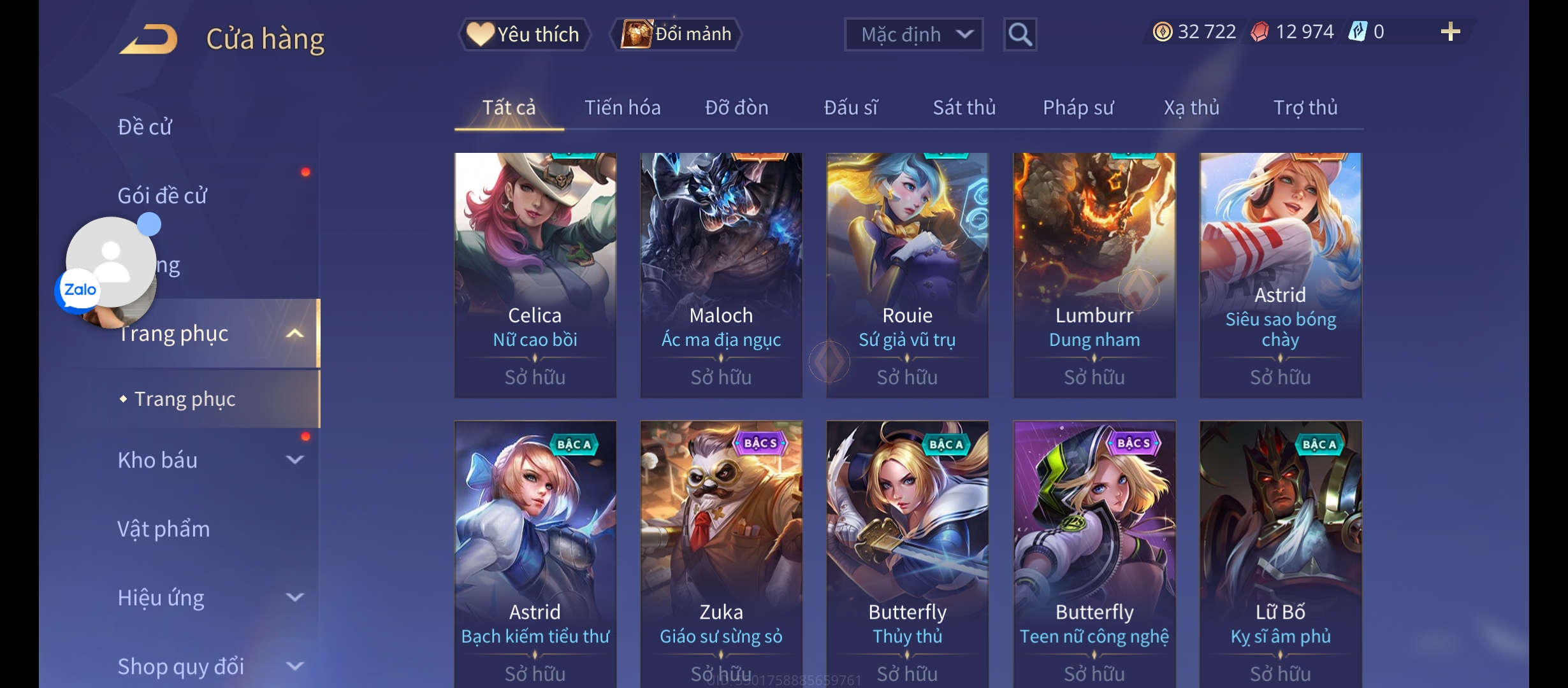Tap the blue voucher currency icon
Image resolution: width=1568 pixels, height=688 pixels.
tap(1358, 32)
